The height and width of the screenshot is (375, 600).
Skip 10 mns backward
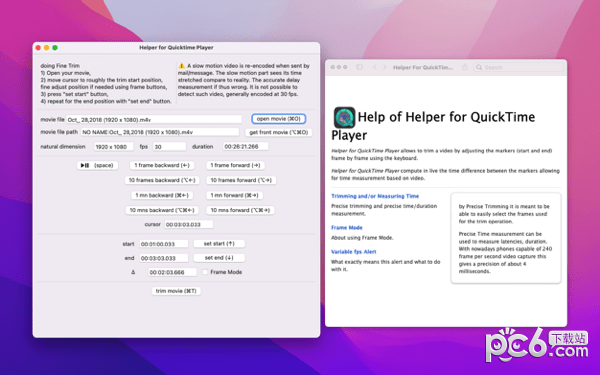pyautogui.click(x=162, y=210)
